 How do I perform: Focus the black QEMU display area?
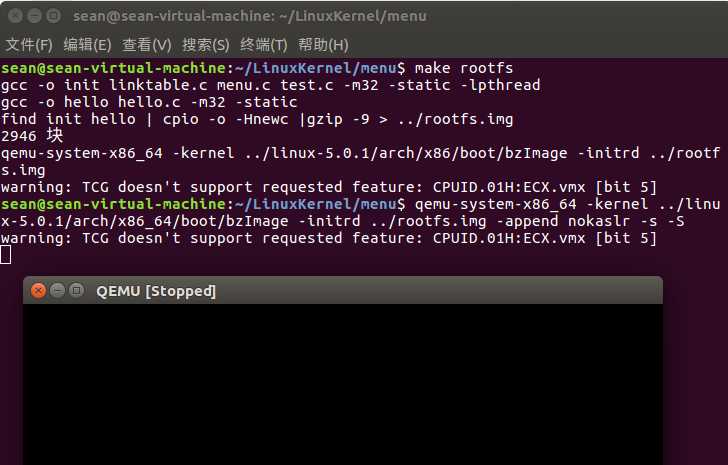[343, 385]
